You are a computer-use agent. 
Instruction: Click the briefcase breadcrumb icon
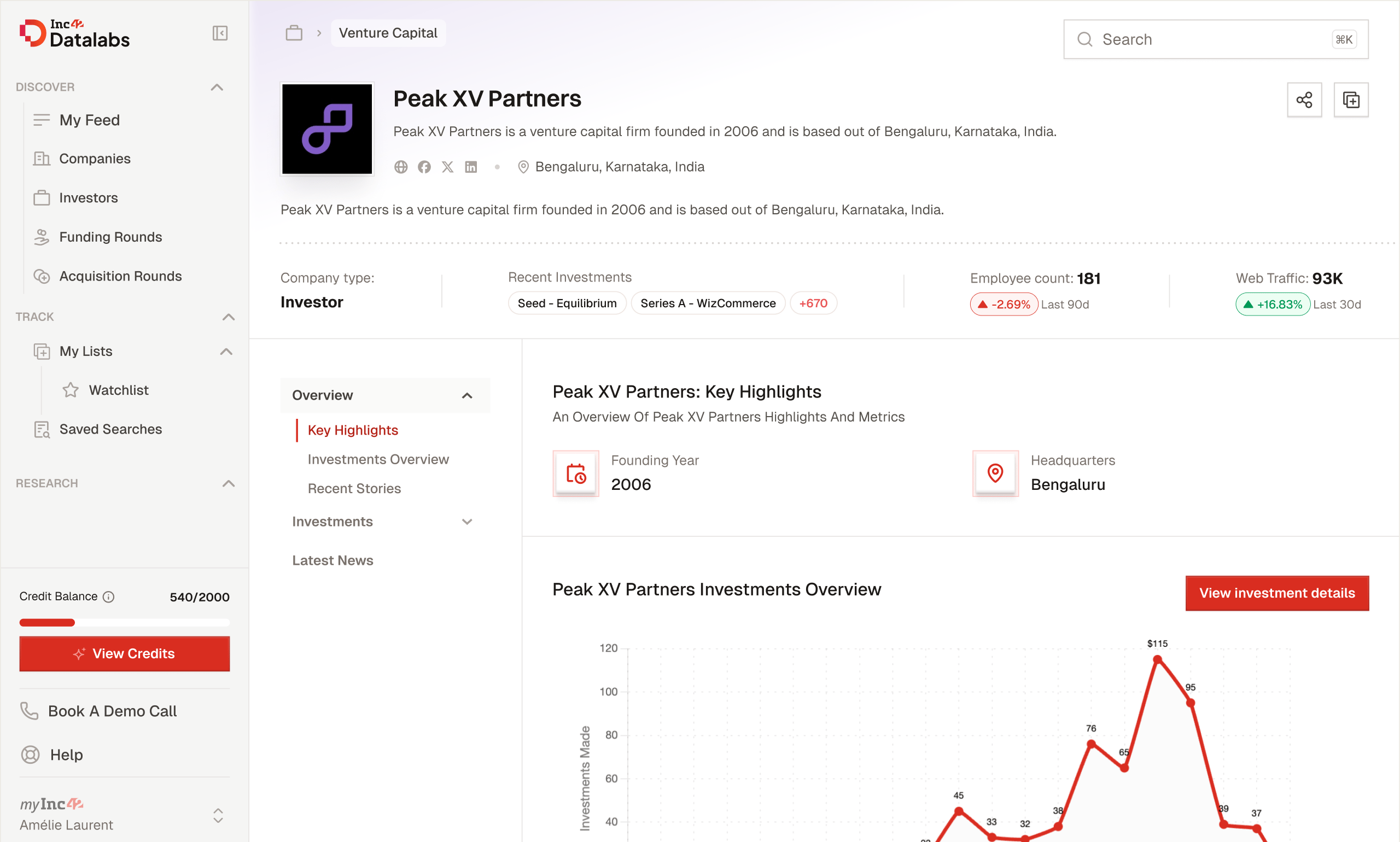[x=293, y=33]
